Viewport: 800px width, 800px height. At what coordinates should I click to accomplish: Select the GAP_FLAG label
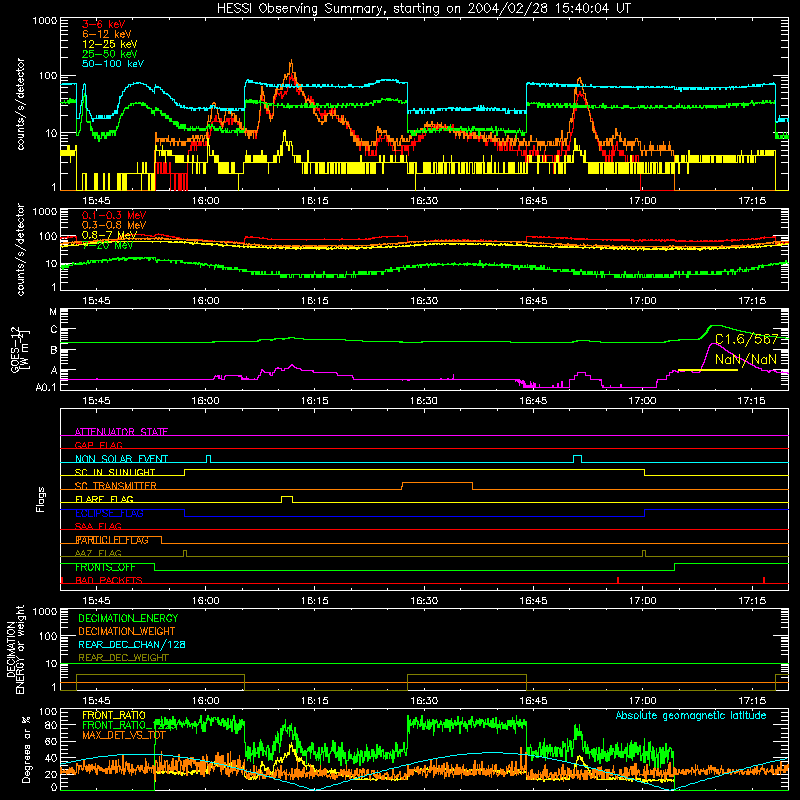point(98,445)
